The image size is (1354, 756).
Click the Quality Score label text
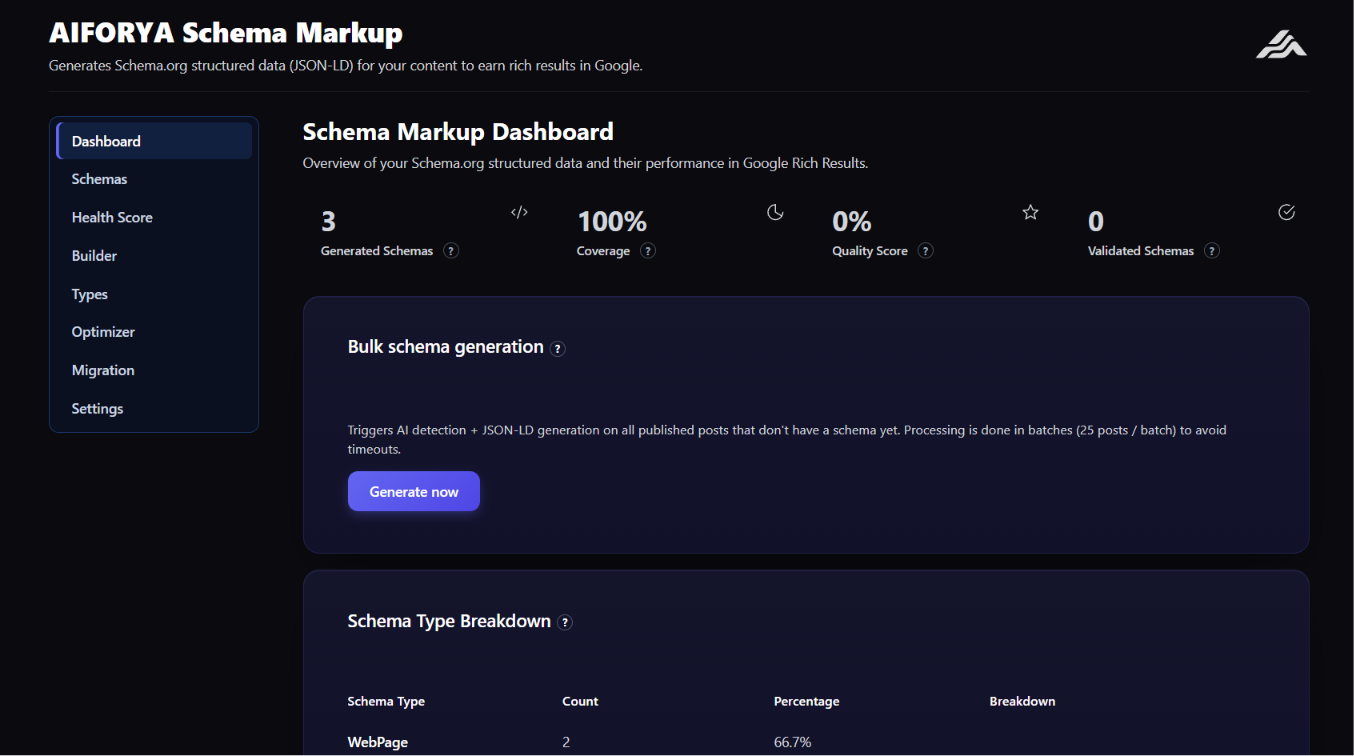click(x=870, y=251)
